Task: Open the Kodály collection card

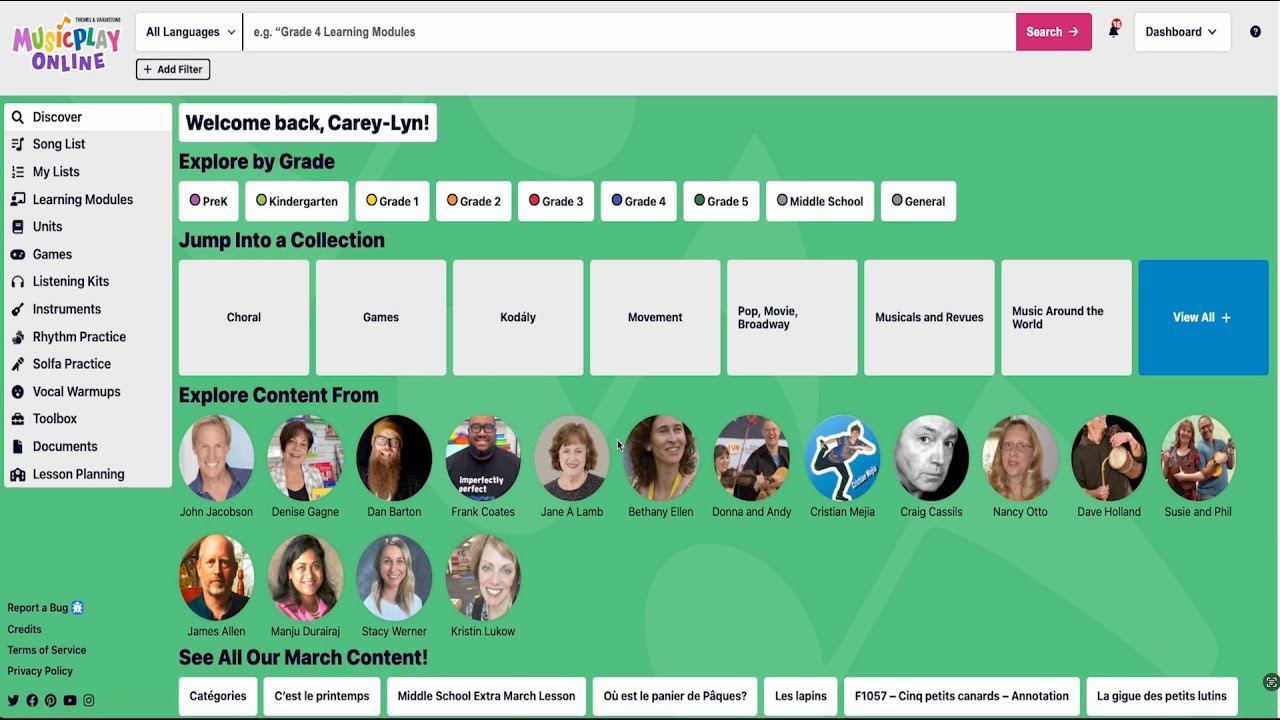Action: tap(518, 317)
